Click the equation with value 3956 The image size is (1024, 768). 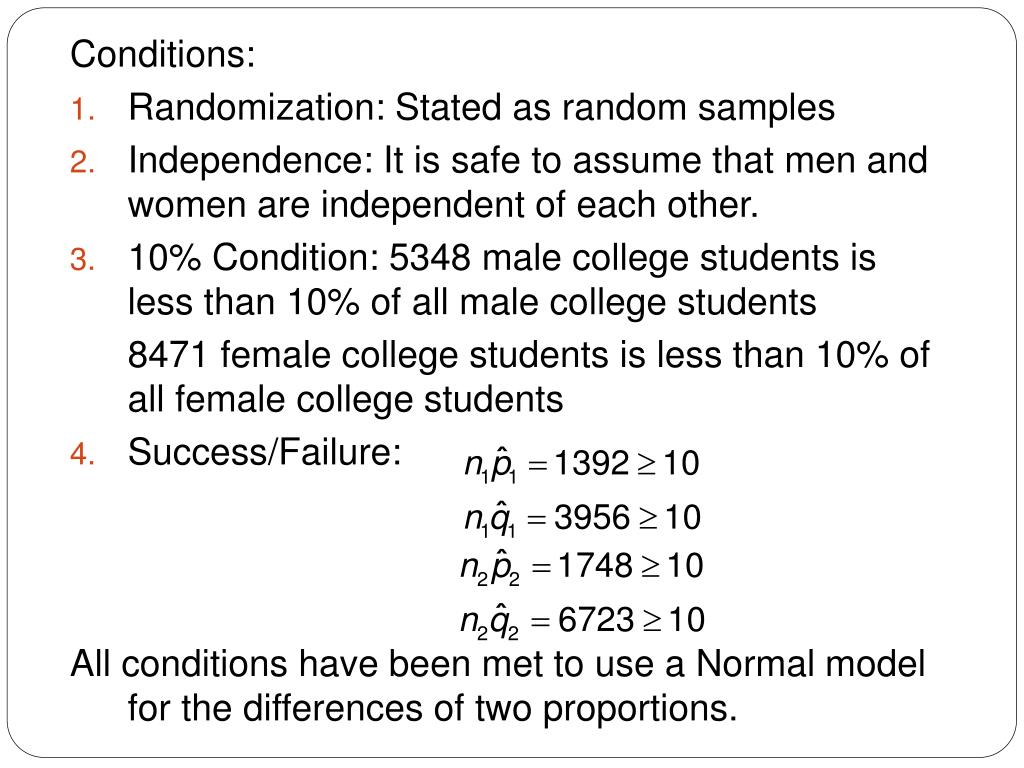582,518
